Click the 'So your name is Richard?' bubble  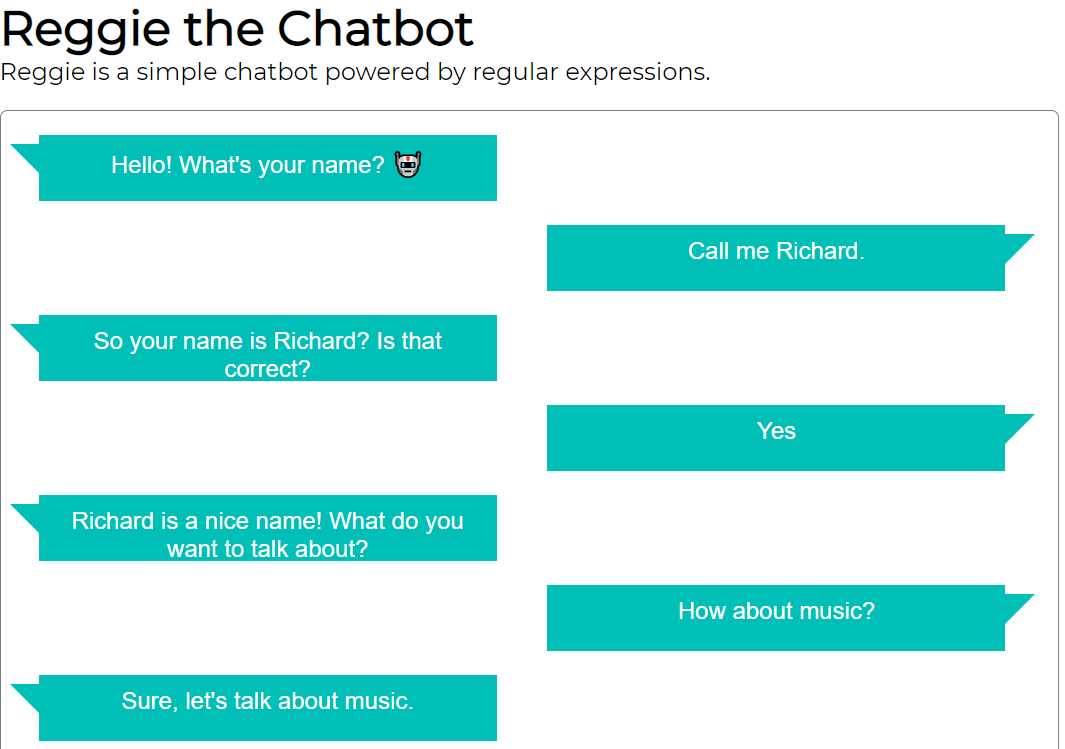(267, 348)
